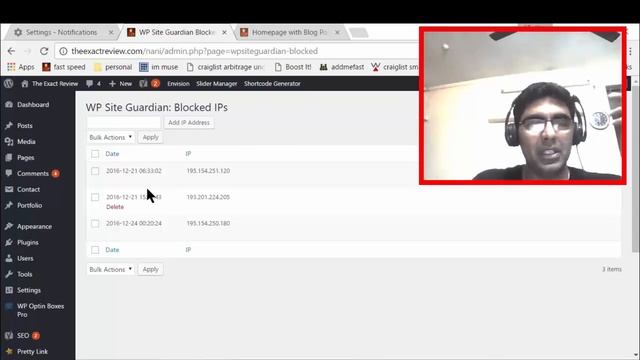Open the im muse bookmark

click(159, 67)
